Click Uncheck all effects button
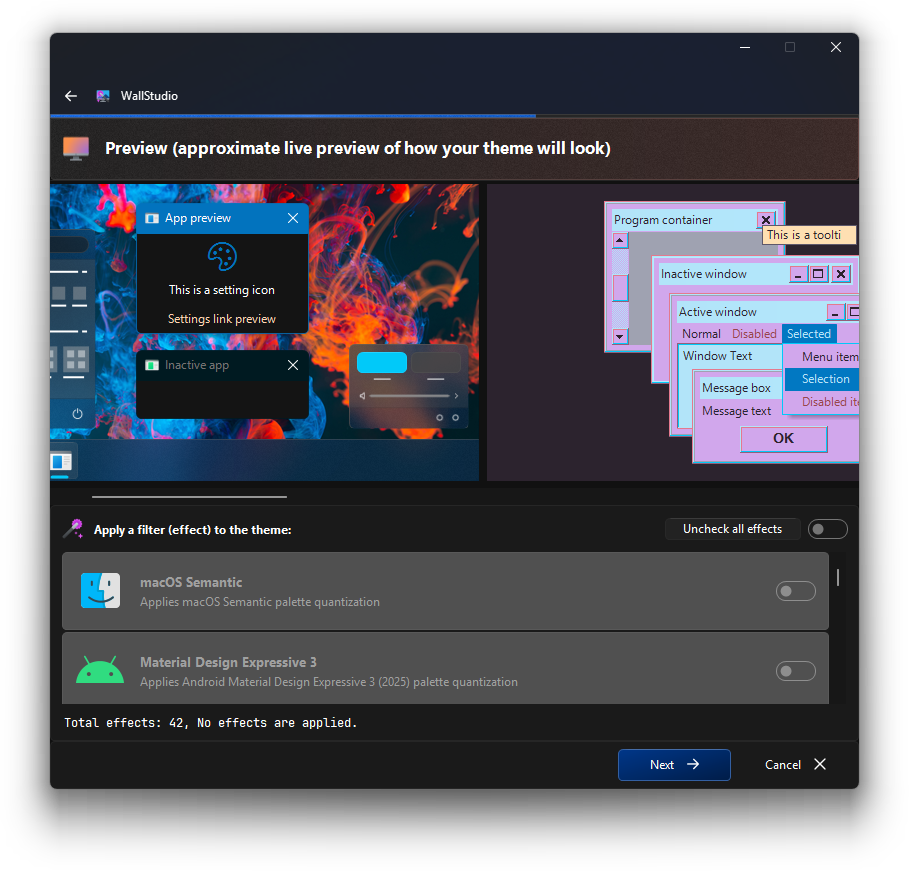The image size is (910, 872). click(x=732, y=529)
